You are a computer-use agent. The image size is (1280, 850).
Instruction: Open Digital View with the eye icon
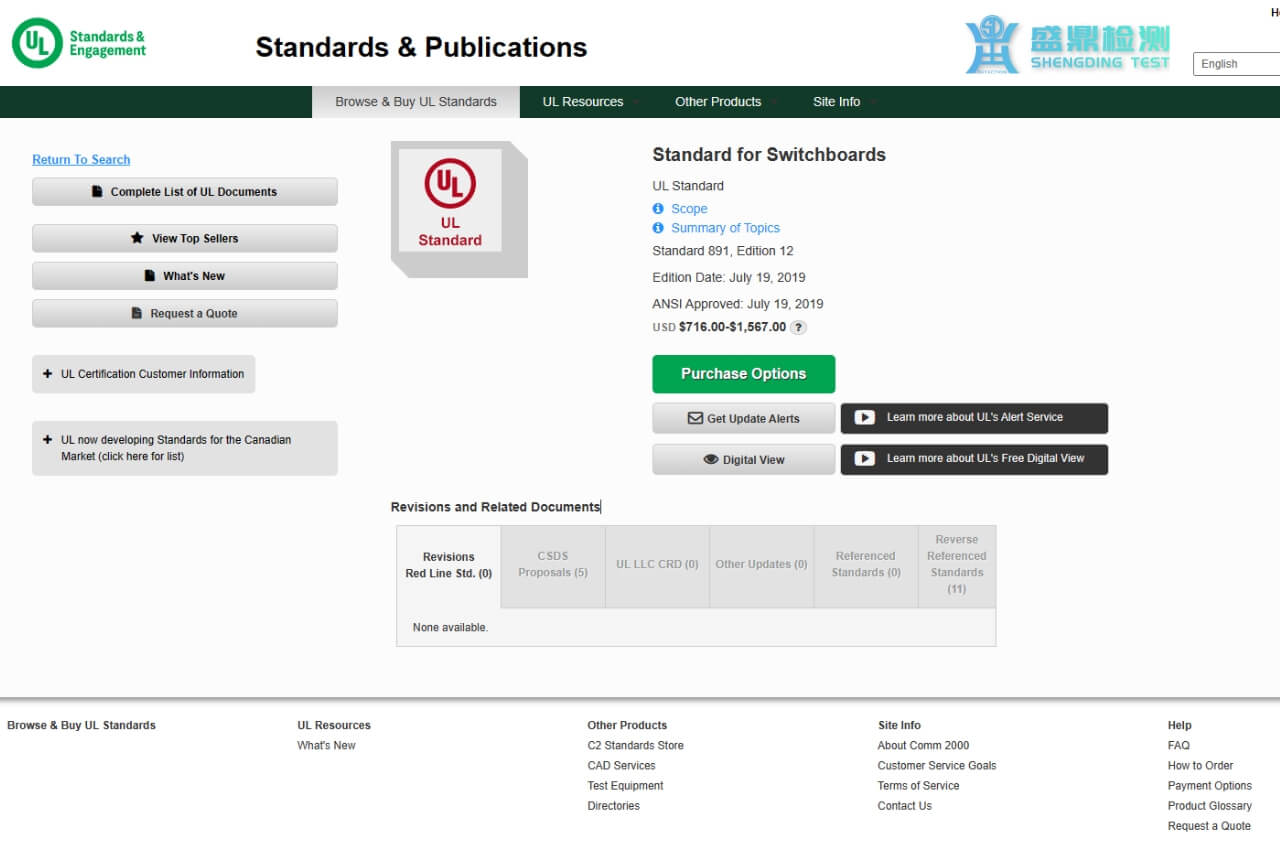tap(743, 460)
